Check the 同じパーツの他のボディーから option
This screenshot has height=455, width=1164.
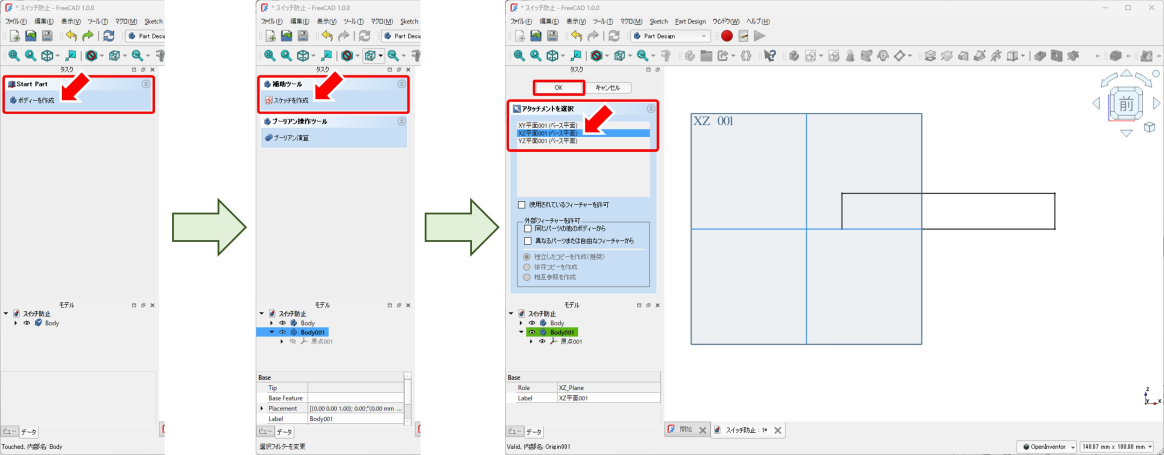pos(528,229)
